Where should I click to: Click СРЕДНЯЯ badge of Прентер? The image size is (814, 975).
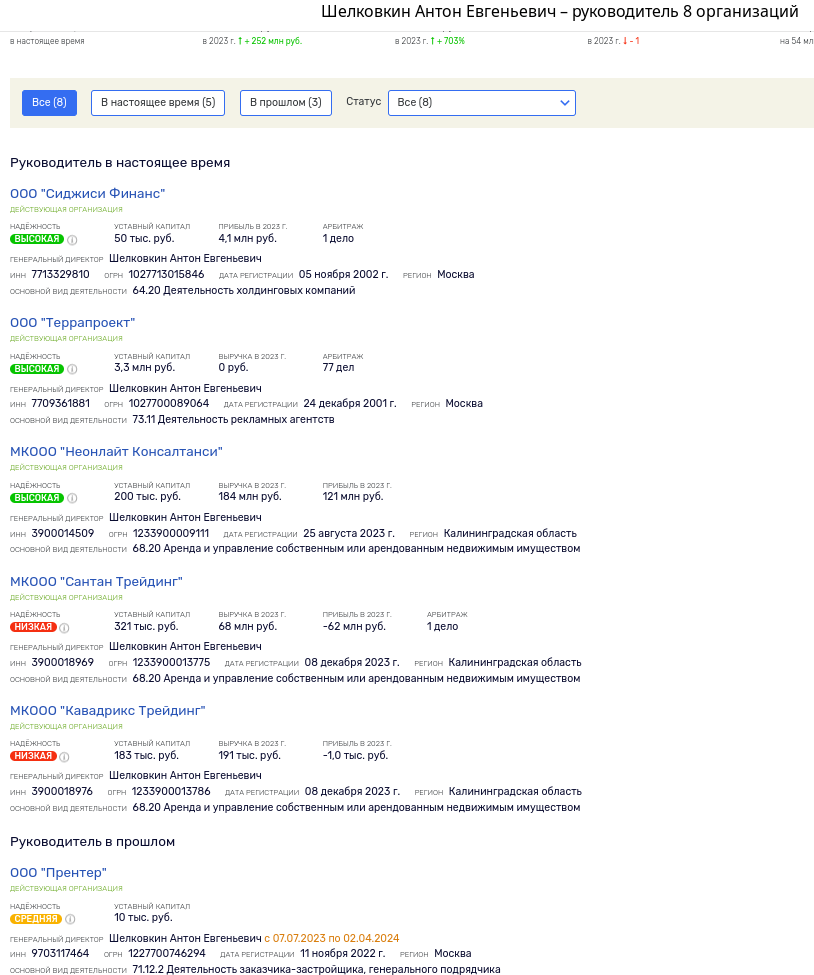36,918
